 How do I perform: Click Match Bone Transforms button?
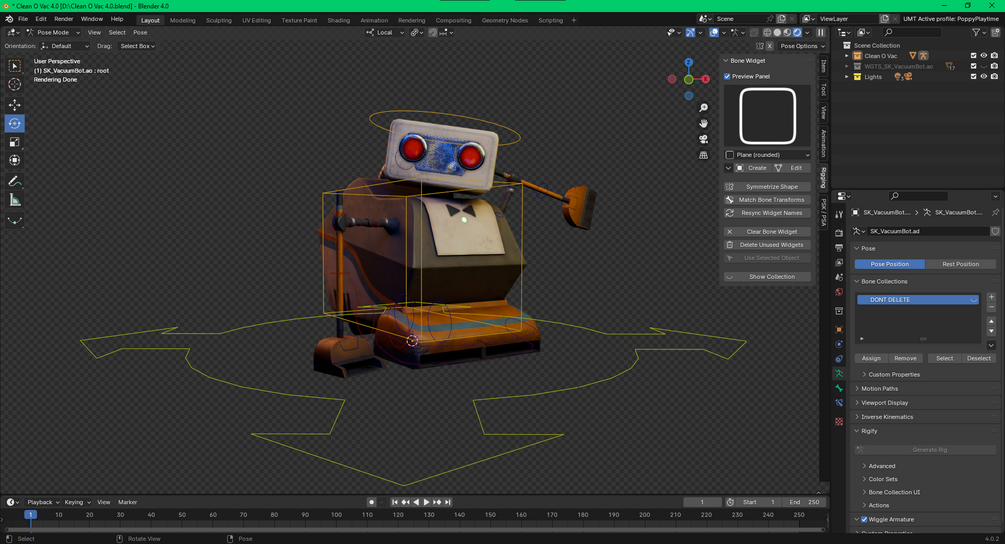(x=767, y=200)
